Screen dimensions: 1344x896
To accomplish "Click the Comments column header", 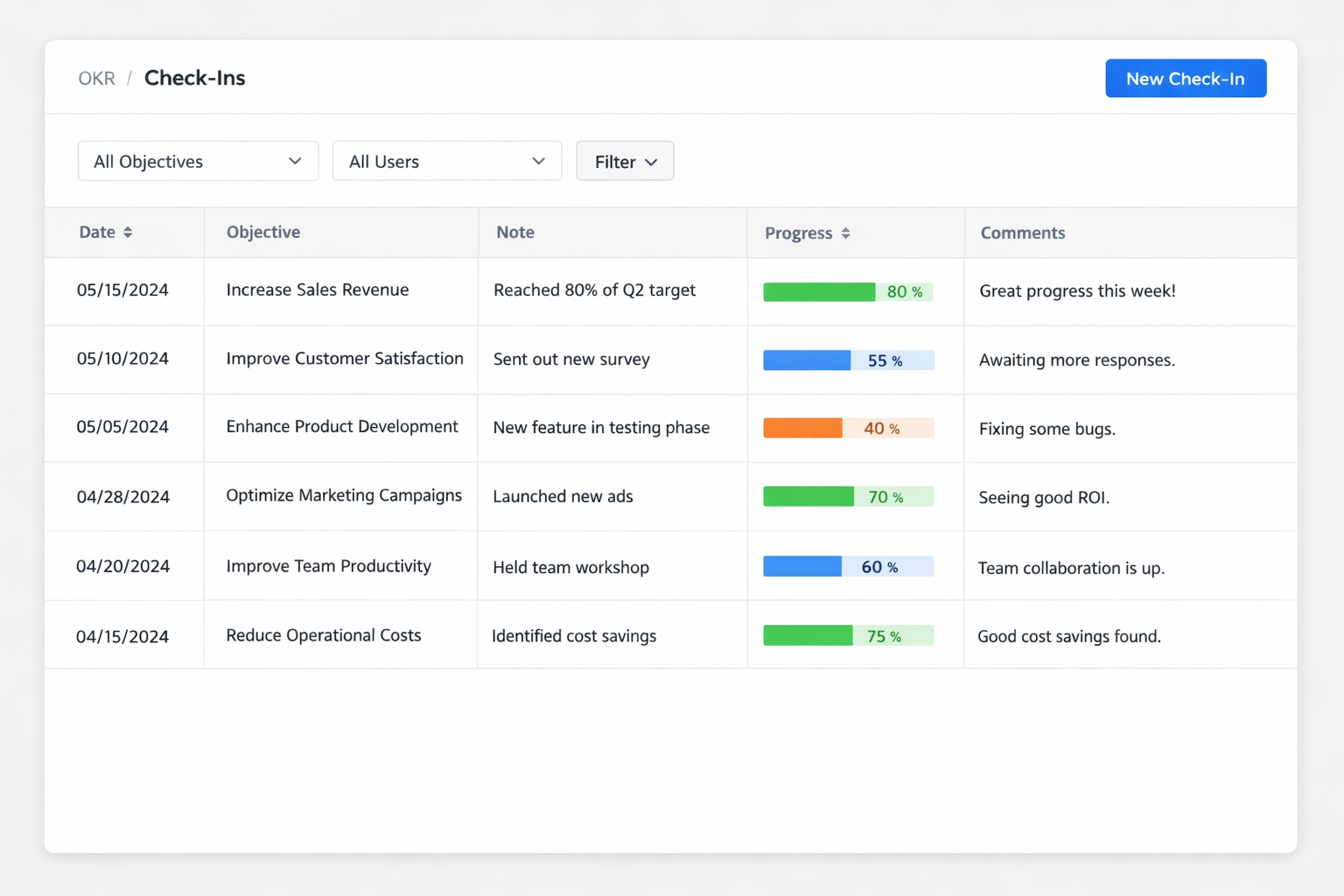I will pos(1022,233).
